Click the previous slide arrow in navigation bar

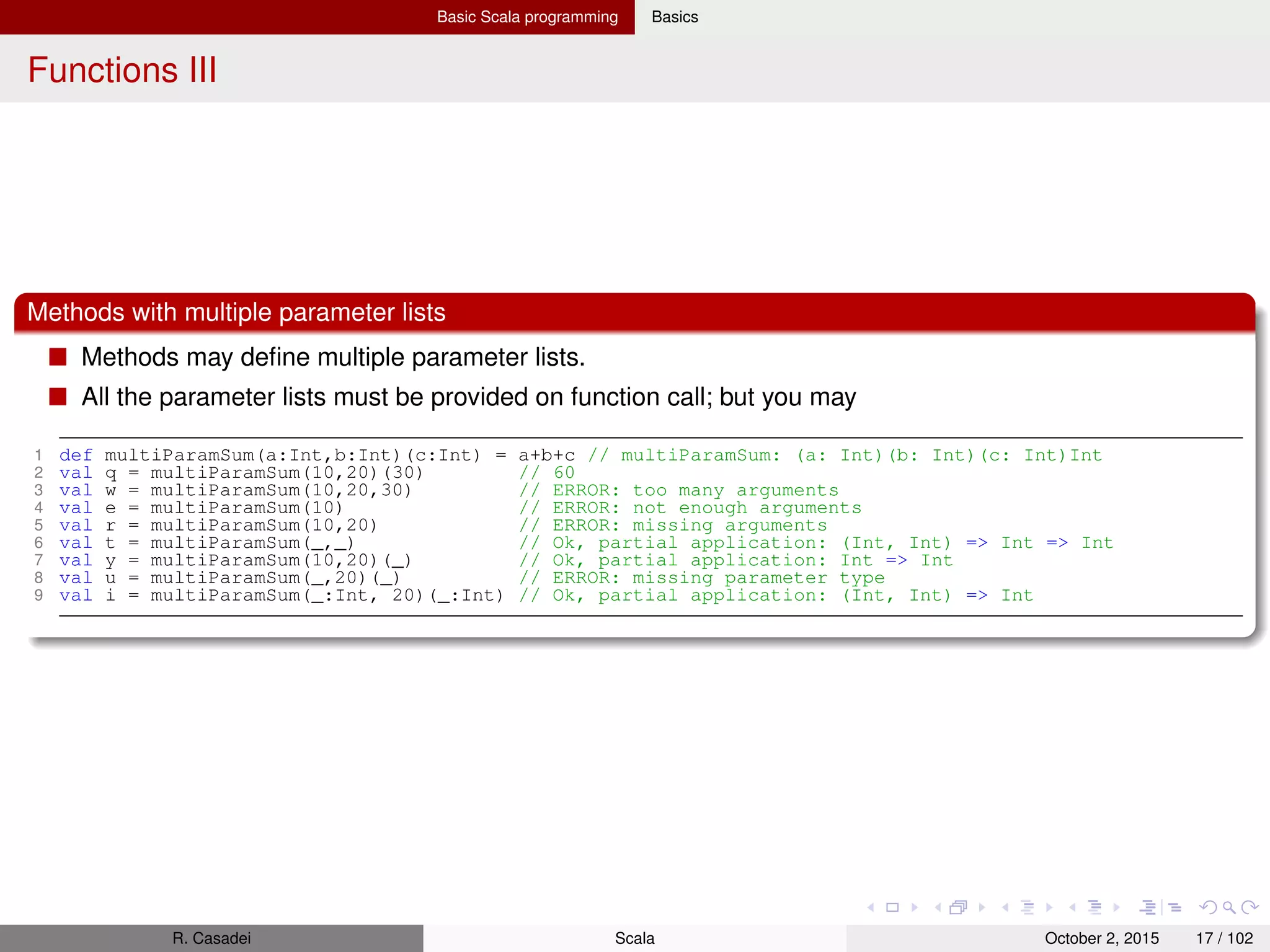tap(871, 907)
